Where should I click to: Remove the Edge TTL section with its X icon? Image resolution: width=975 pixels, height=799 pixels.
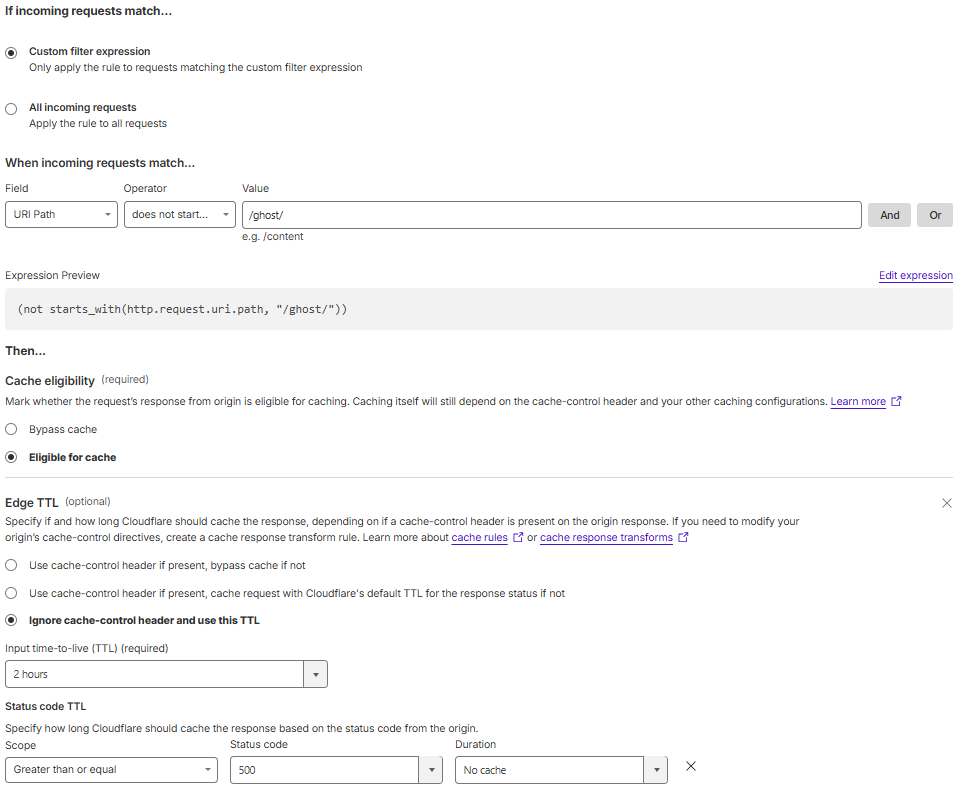(947, 503)
